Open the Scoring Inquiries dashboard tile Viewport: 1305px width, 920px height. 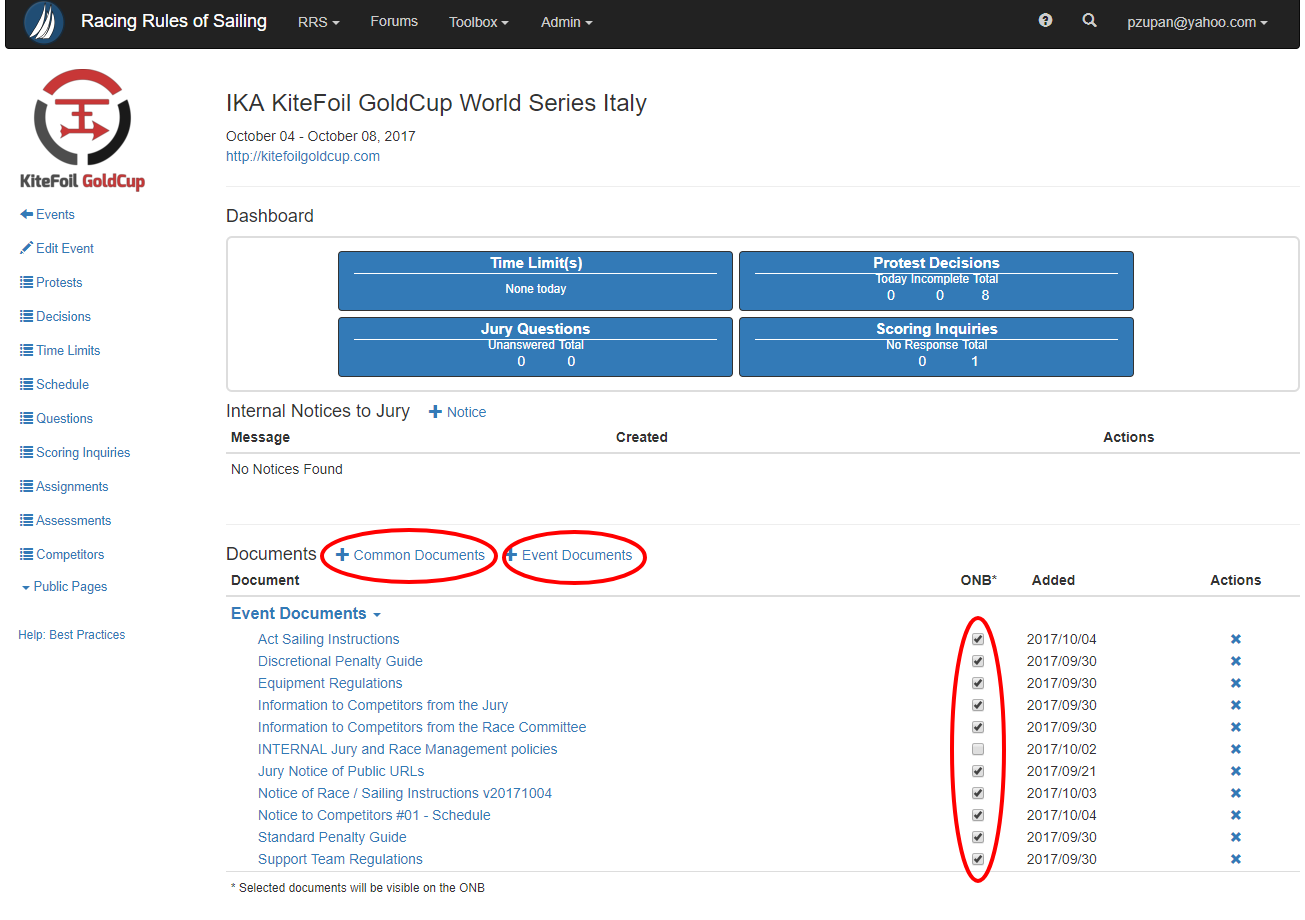(936, 347)
